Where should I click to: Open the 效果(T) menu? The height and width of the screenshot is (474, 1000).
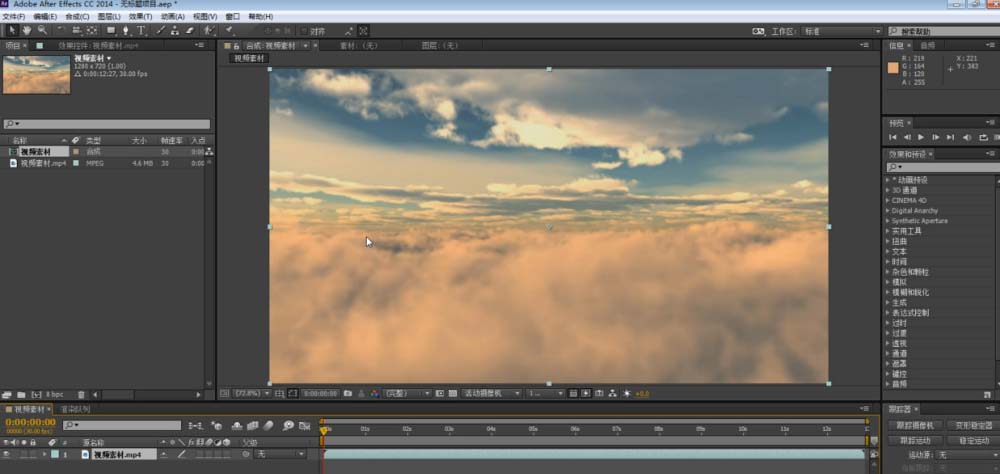point(139,17)
